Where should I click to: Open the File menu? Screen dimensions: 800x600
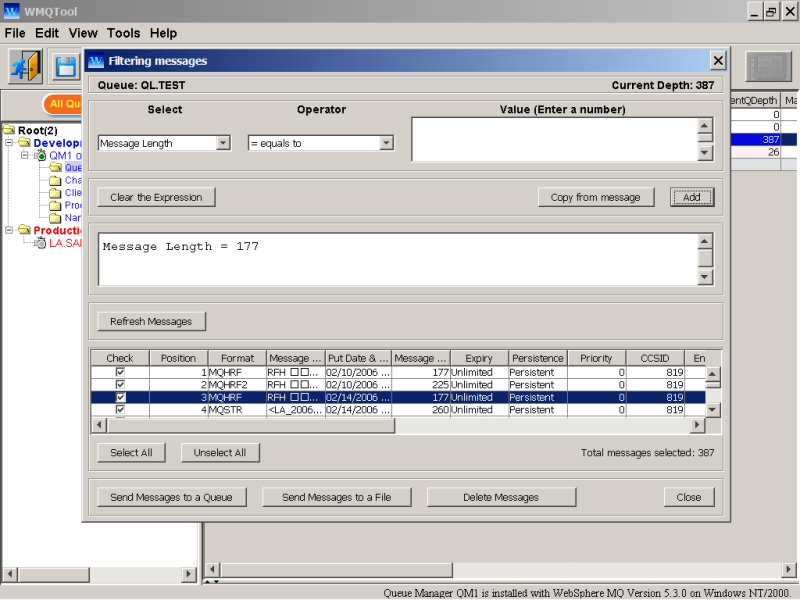point(15,33)
